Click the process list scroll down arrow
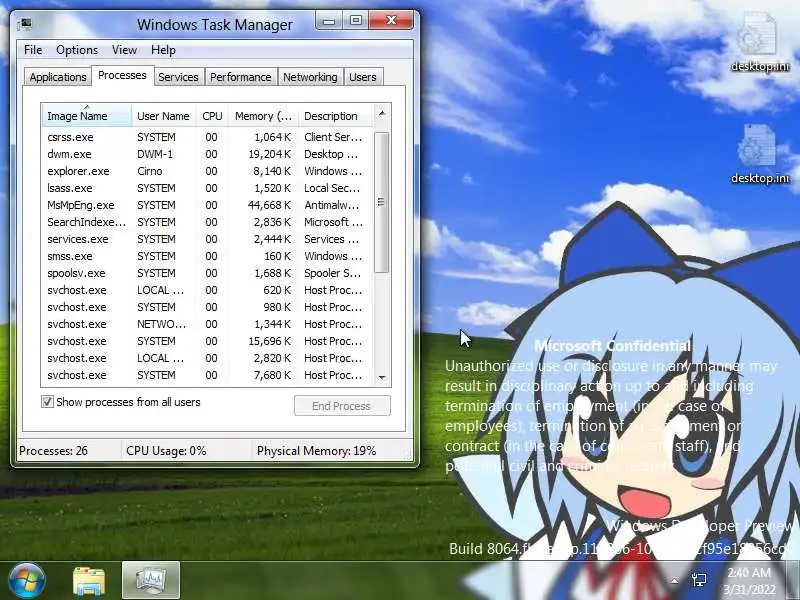 (382, 378)
